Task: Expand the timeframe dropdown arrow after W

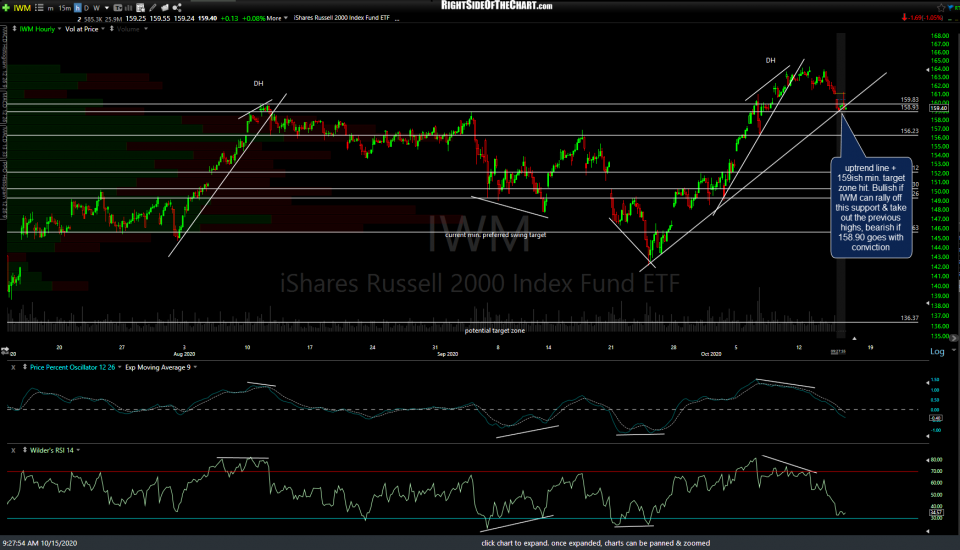Action: tap(107, 8)
